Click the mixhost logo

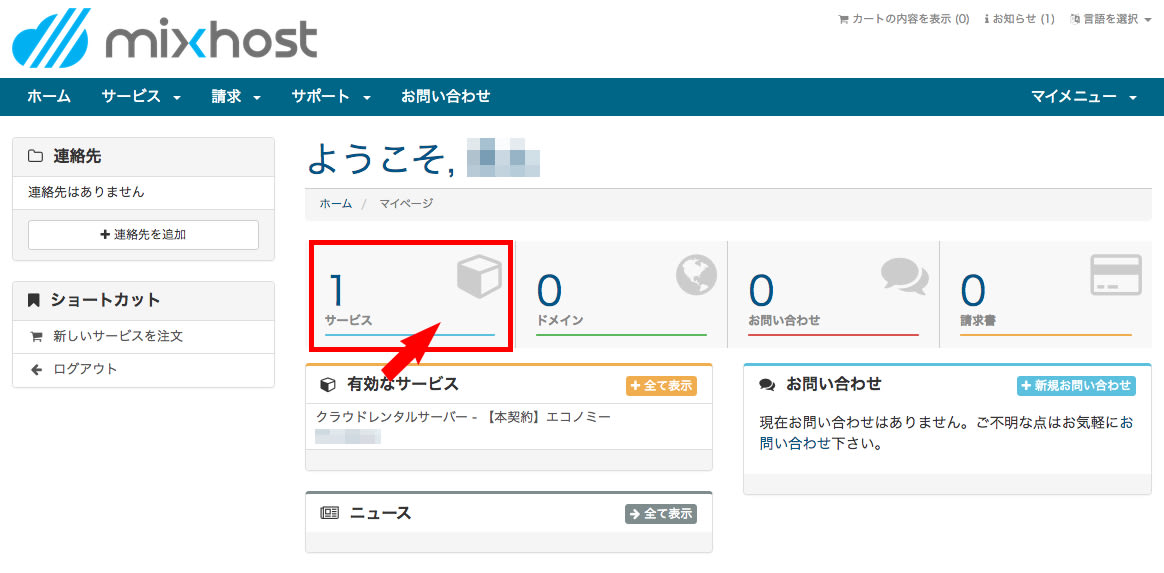click(165, 38)
